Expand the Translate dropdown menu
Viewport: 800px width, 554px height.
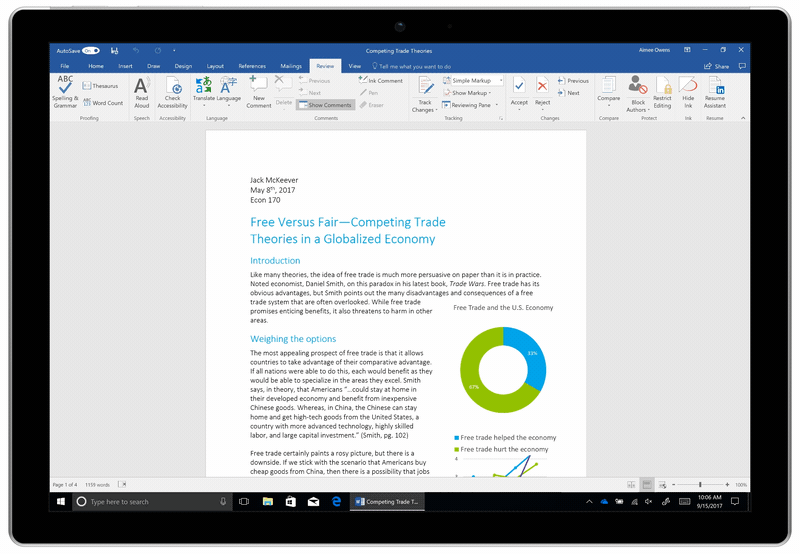click(x=204, y=105)
